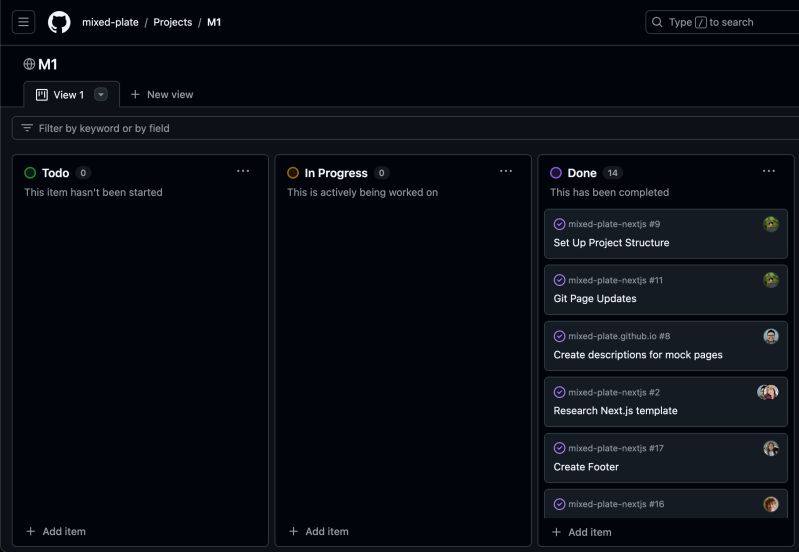The image size is (799, 552).
Task: Click closed-issue icon on Research Next.js template
Action: tap(560, 392)
